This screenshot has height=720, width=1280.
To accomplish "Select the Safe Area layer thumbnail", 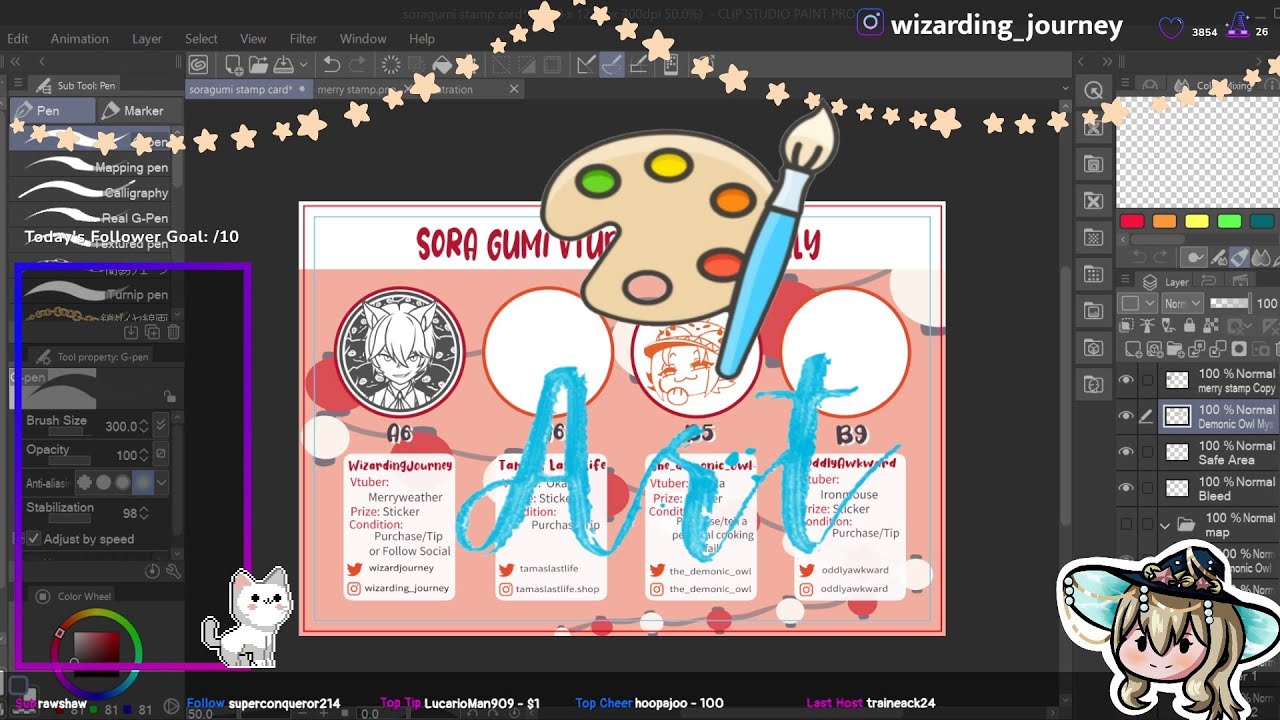I will point(1177,453).
